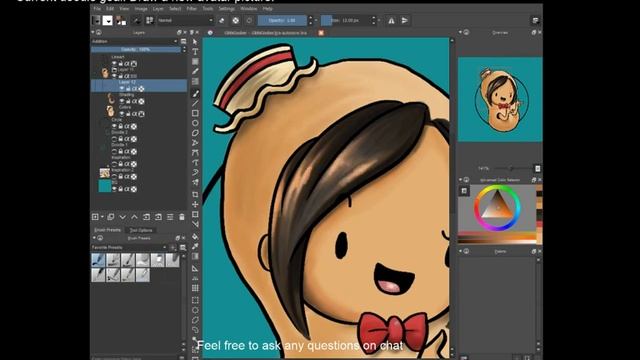Open the brush blending mode dropdown
This screenshot has width=640, height=360.
tap(186, 20)
